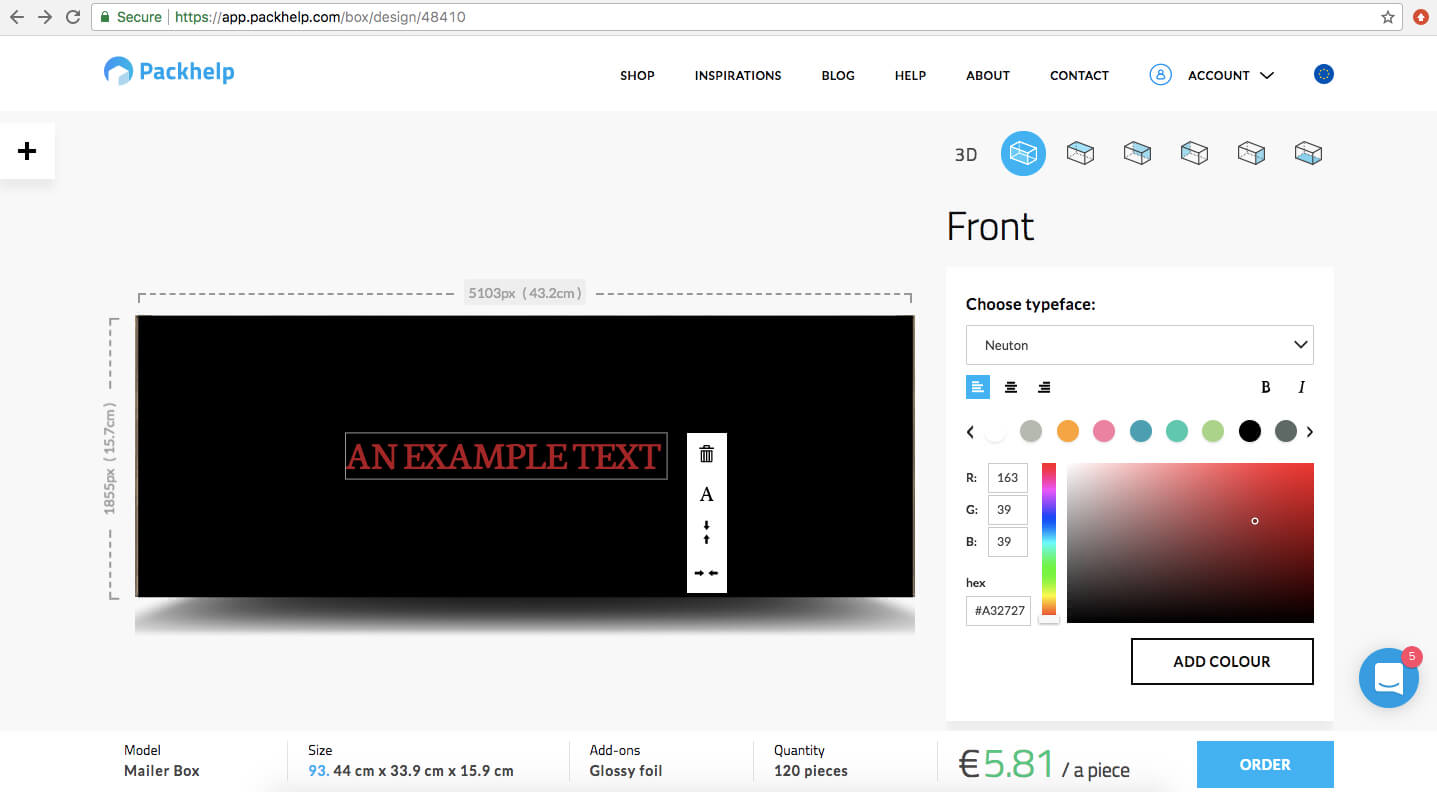Open the Neuton typeface dropdown
The width and height of the screenshot is (1437, 792).
[x=1139, y=345]
